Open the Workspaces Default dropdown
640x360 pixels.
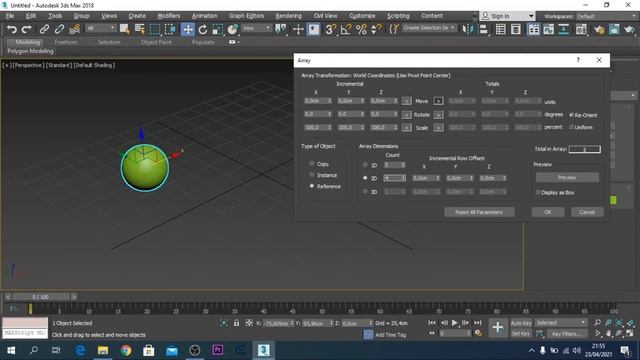click(606, 16)
